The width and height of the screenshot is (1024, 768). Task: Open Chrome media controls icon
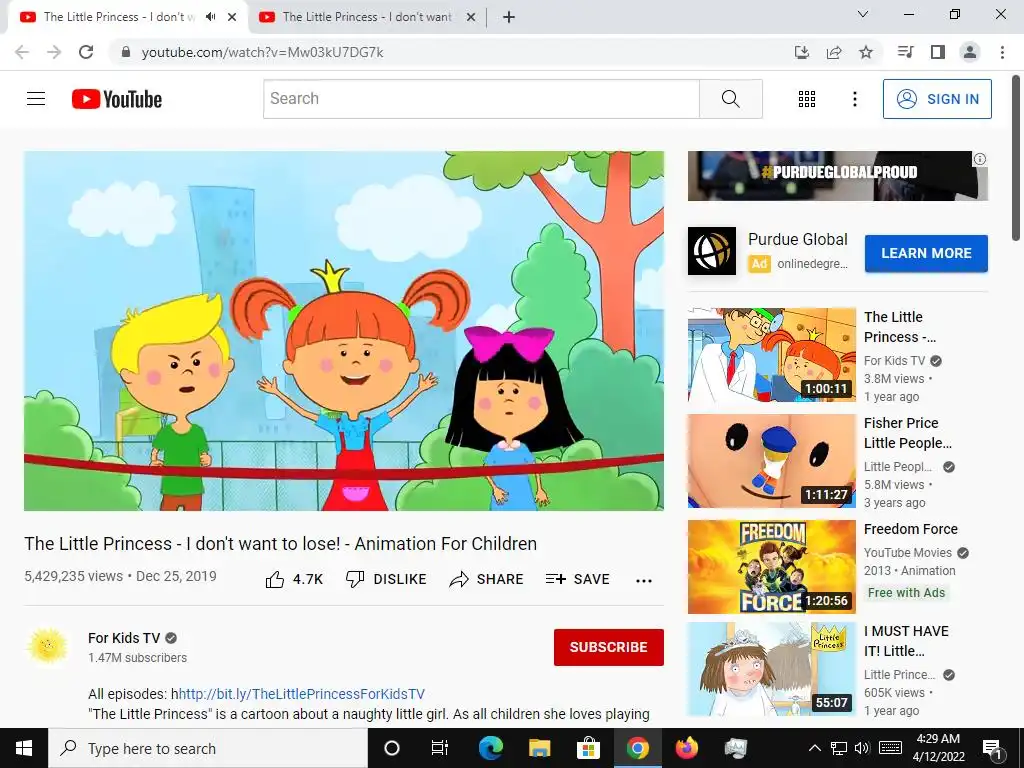tap(905, 52)
